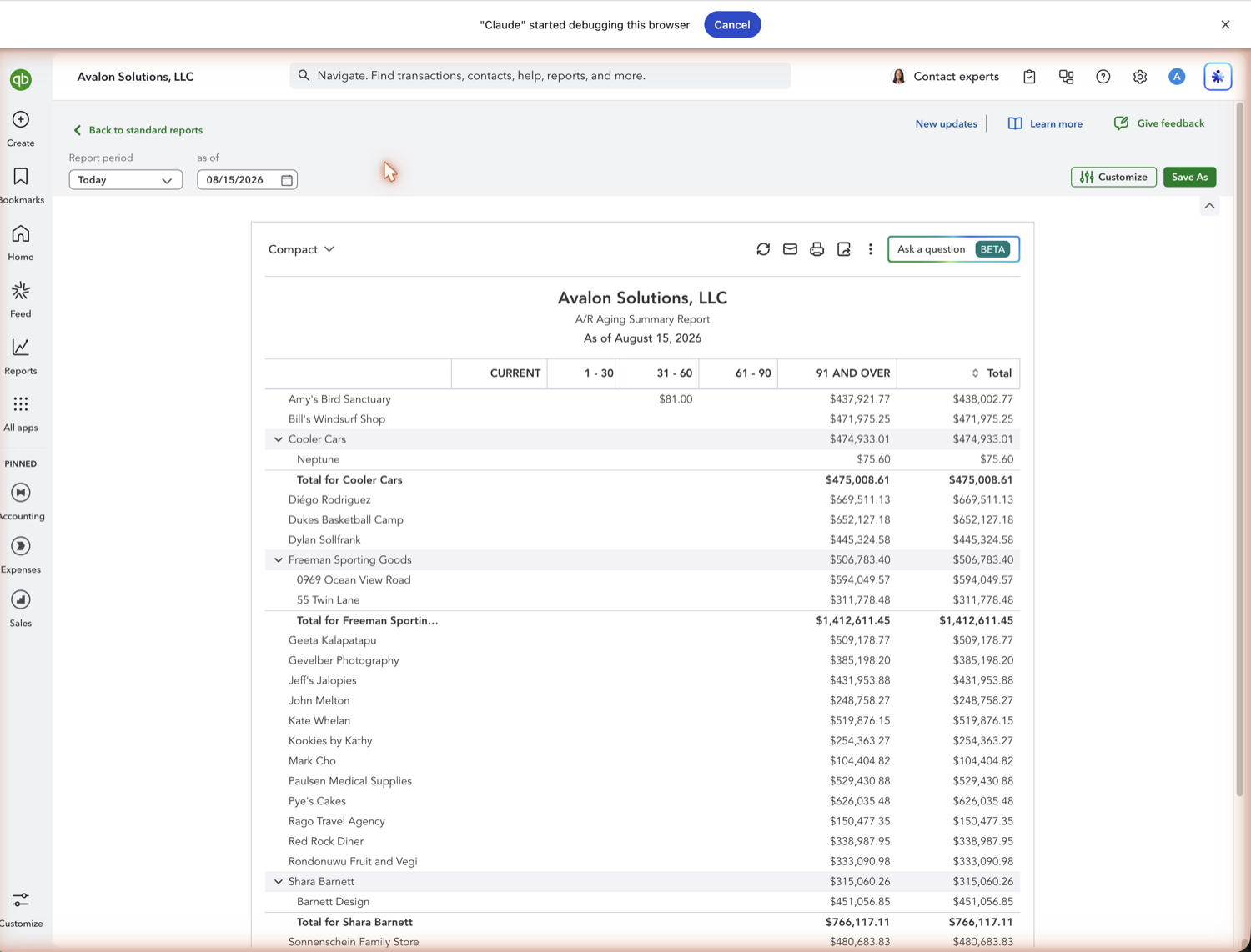Image resolution: width=1251 pixels, height=952 pixels.
Task: Click the page vertical scrollbar
Action: [x=1239, y=450]
